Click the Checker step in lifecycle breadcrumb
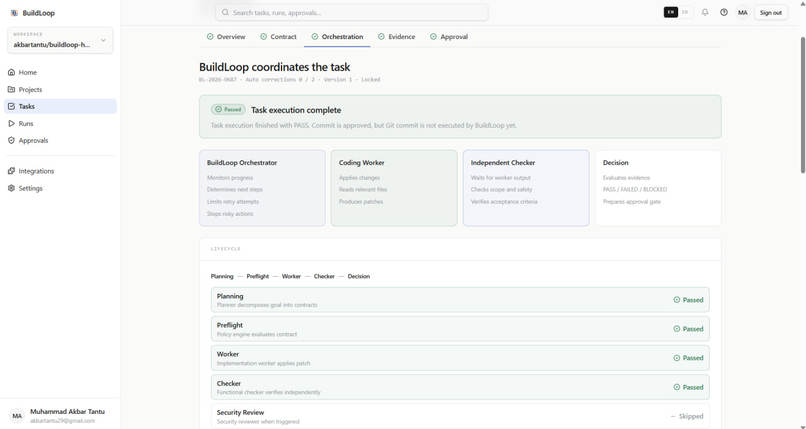806x429 pixels. point(324,276)
